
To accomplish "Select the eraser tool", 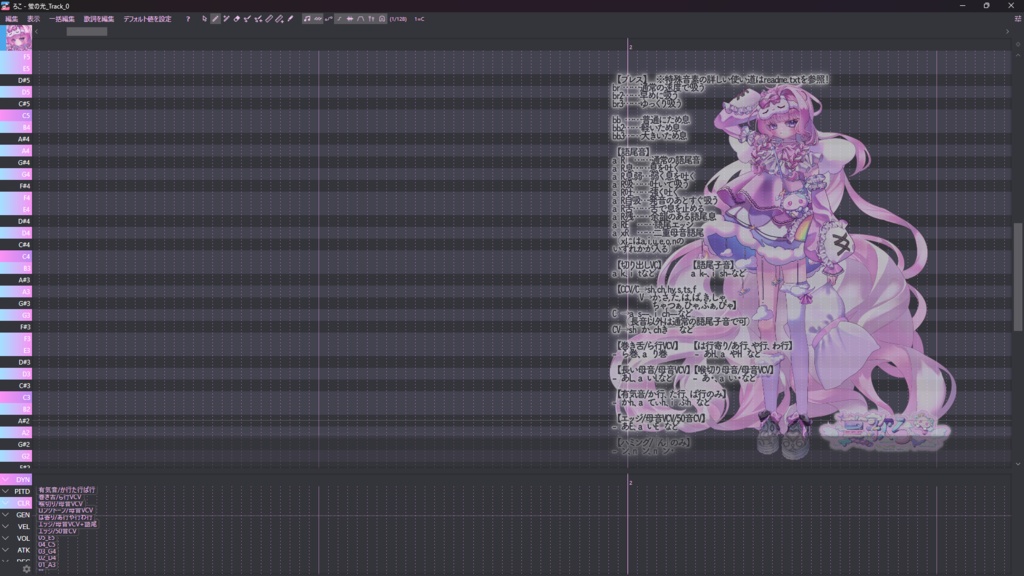I will pos(236,19).
